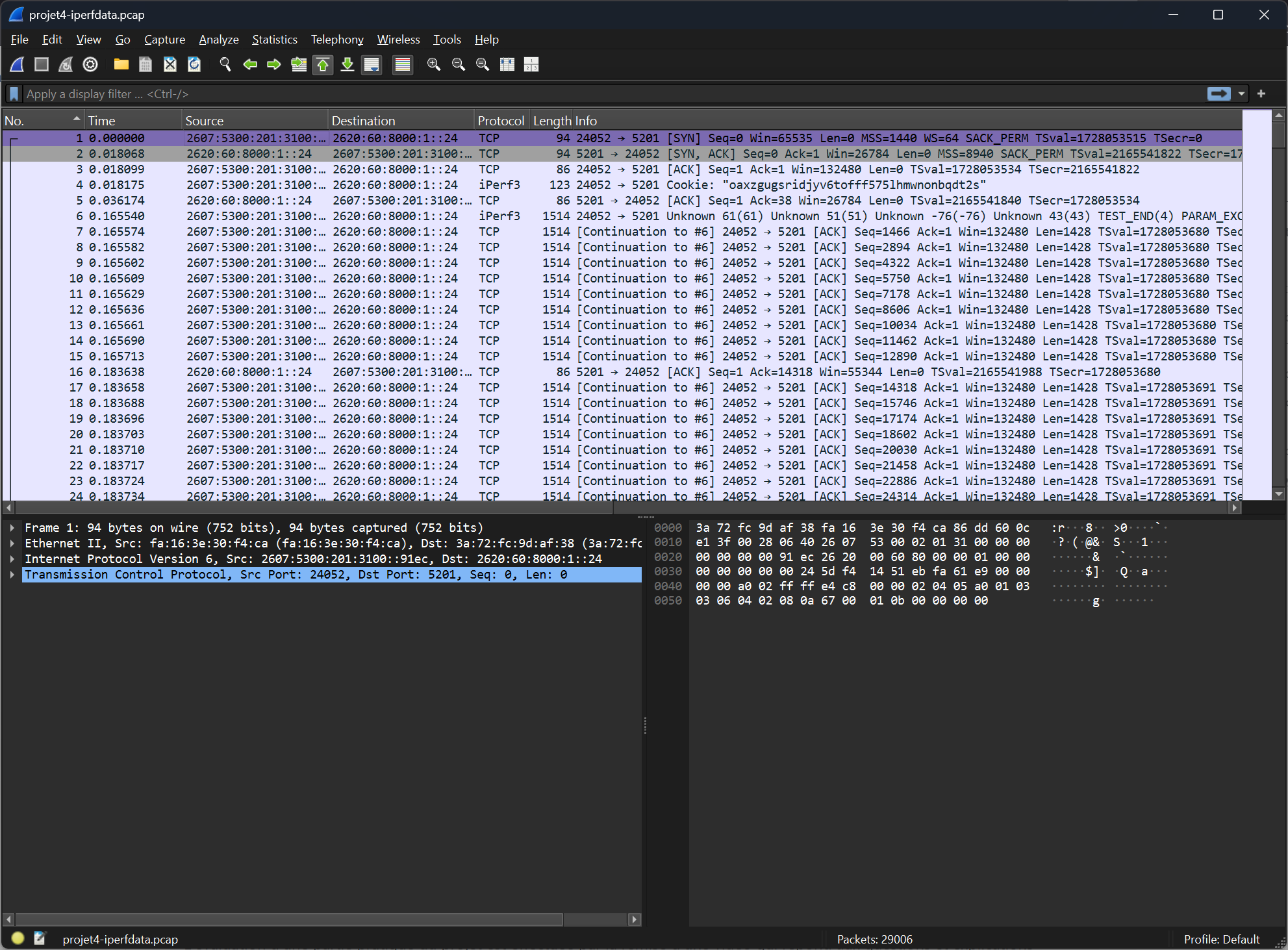Toggle packet list colorization
Viewport: 1288px width, 950px height.
coord(402,64)
